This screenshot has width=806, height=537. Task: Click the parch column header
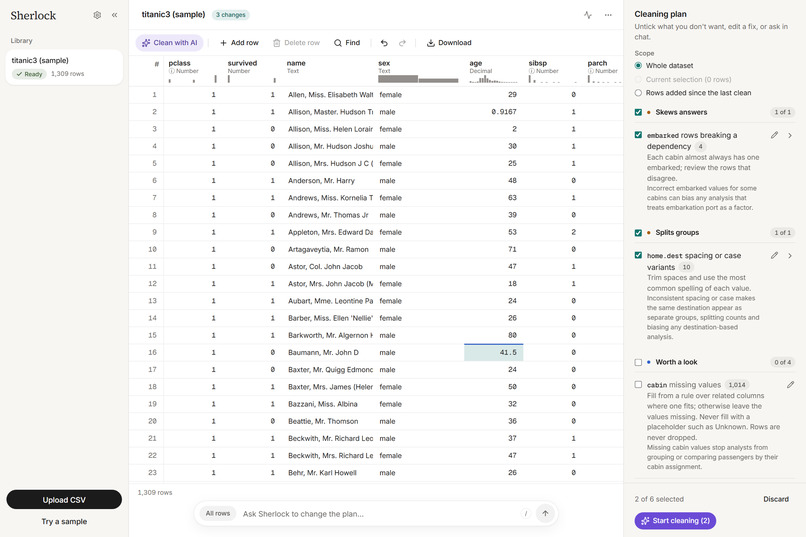[604, 71]
